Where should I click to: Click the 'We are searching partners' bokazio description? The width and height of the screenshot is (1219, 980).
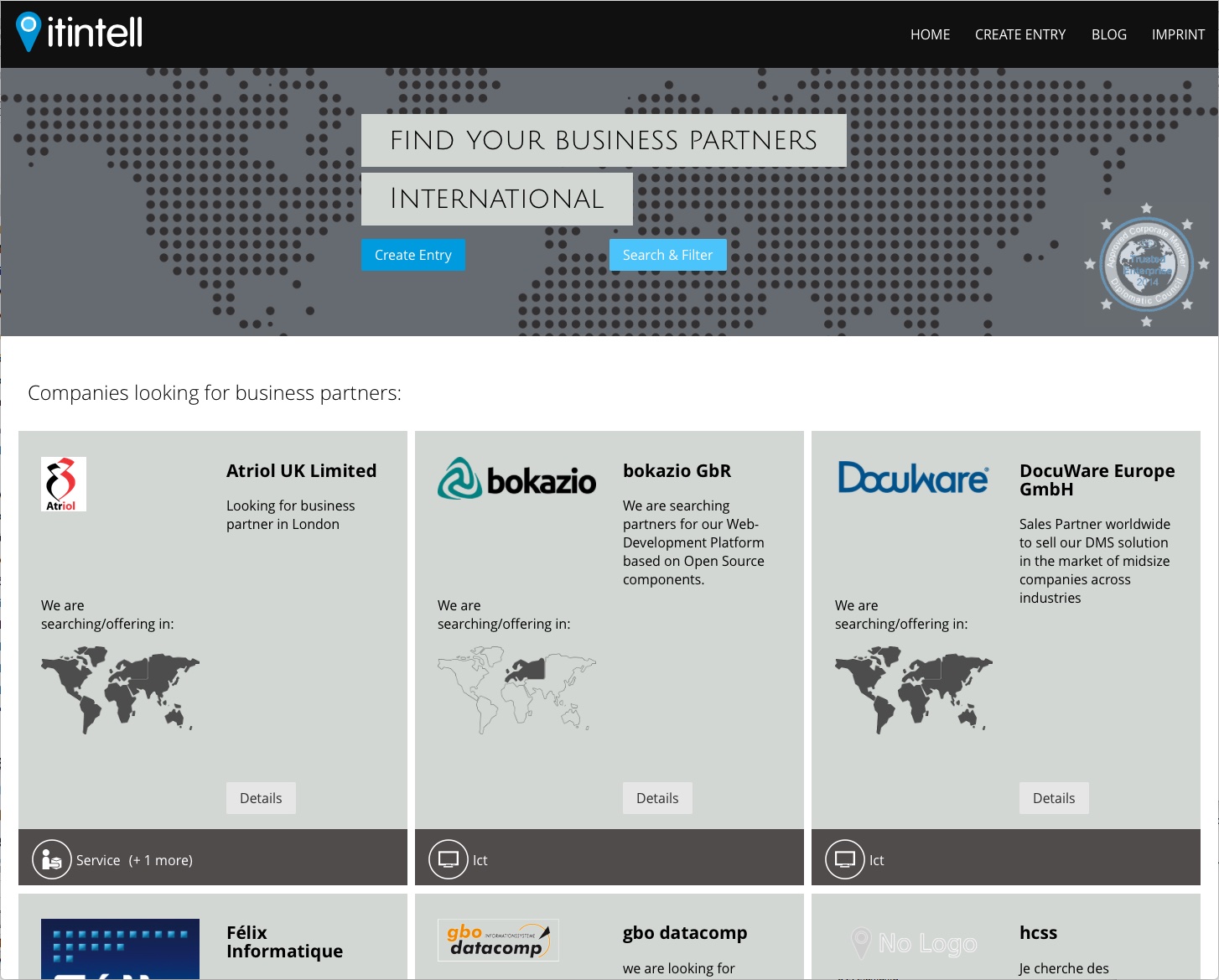coord(693,542)
